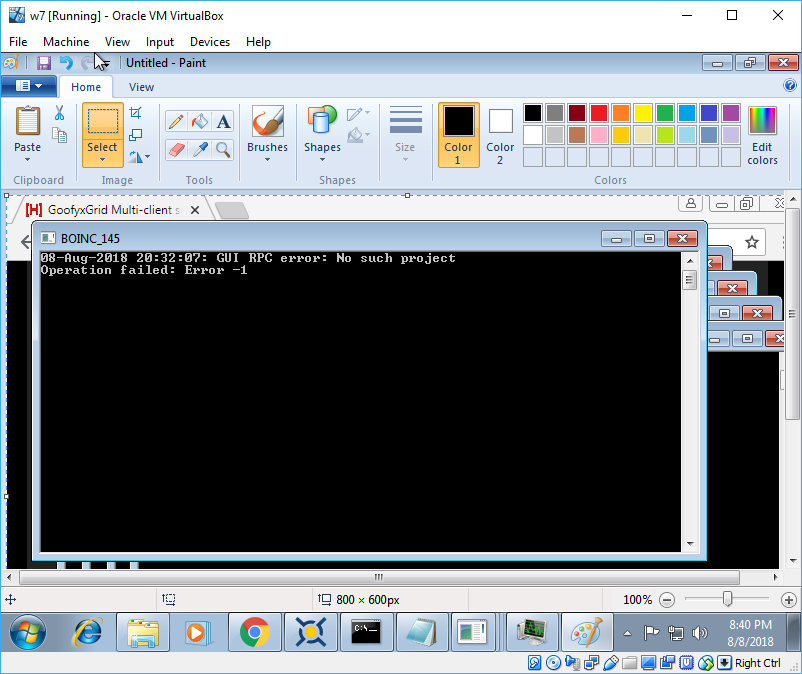Set Color 1 as the active color
Screen dimensions: 802x674
[458, 135]
